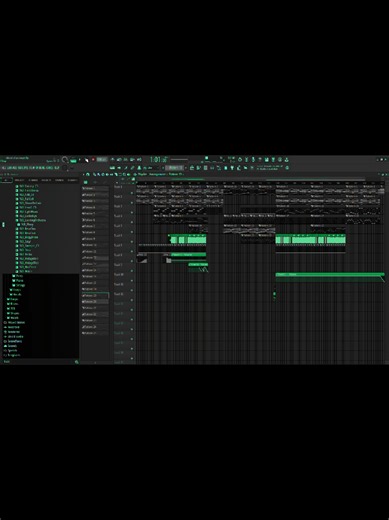Image resolution: width=389 pixels, height=520 pixels.
Task: Open the PLUGINS browser tab
Action: (33, 180)
